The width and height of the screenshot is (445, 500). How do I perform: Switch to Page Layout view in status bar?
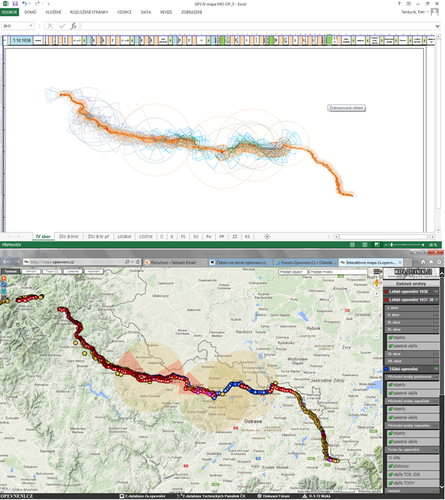coord(365,245)
